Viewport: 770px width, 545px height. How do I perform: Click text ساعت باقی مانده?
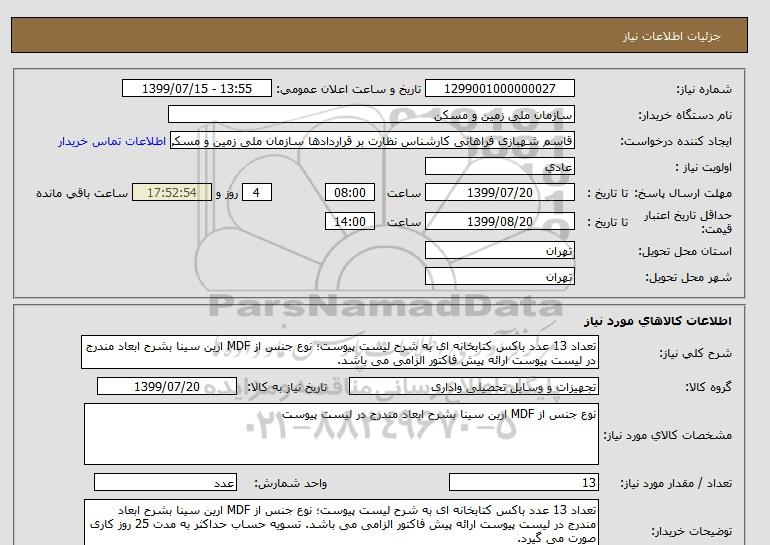[82, 193]
